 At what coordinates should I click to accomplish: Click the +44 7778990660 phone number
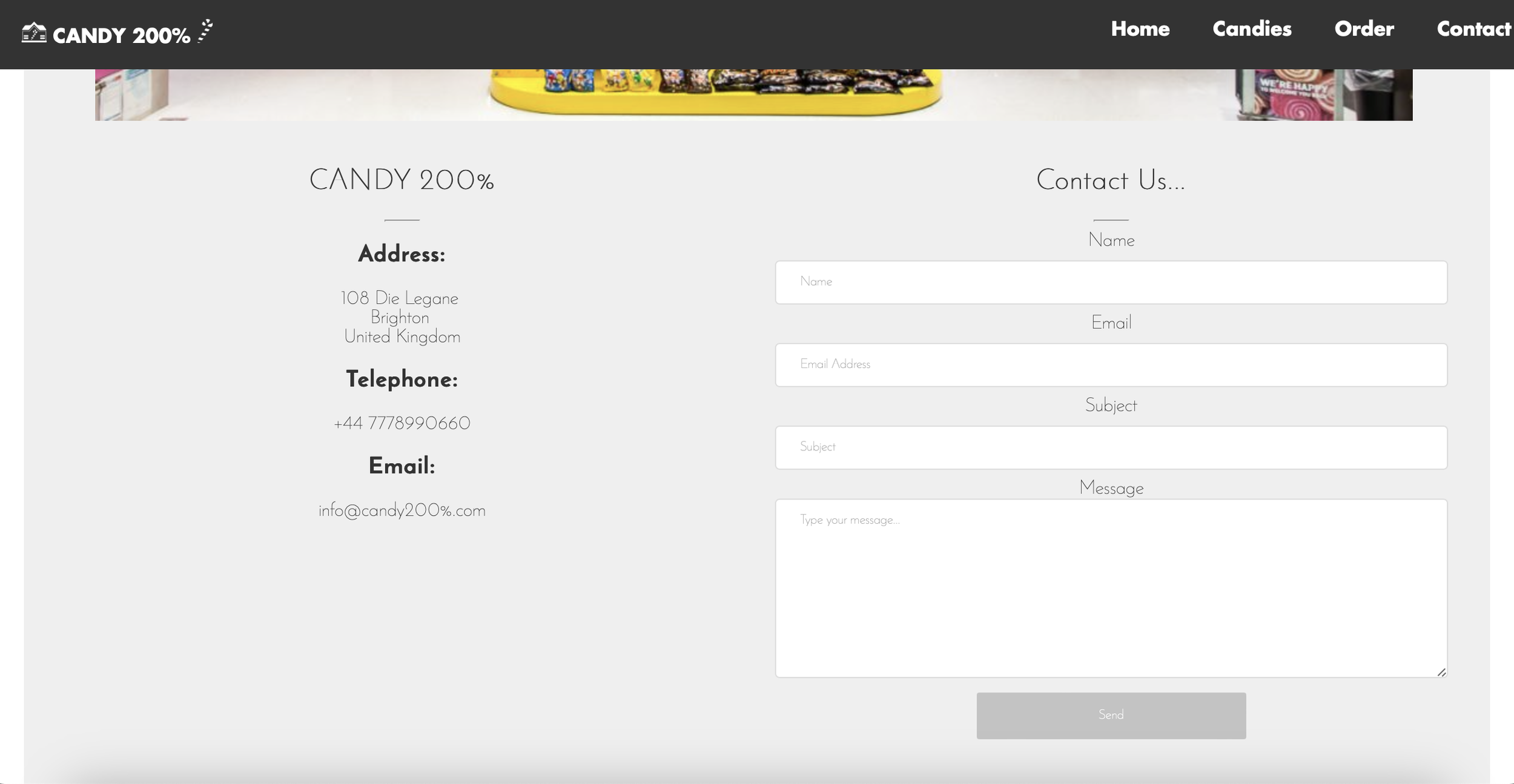pyautogui.click(x=402, y=423)
